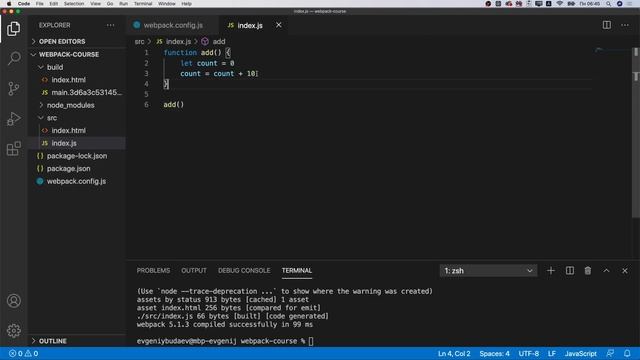Open the Explorer view in activity bar
Viewport: 640px width, 360px height.
point(13,29)
